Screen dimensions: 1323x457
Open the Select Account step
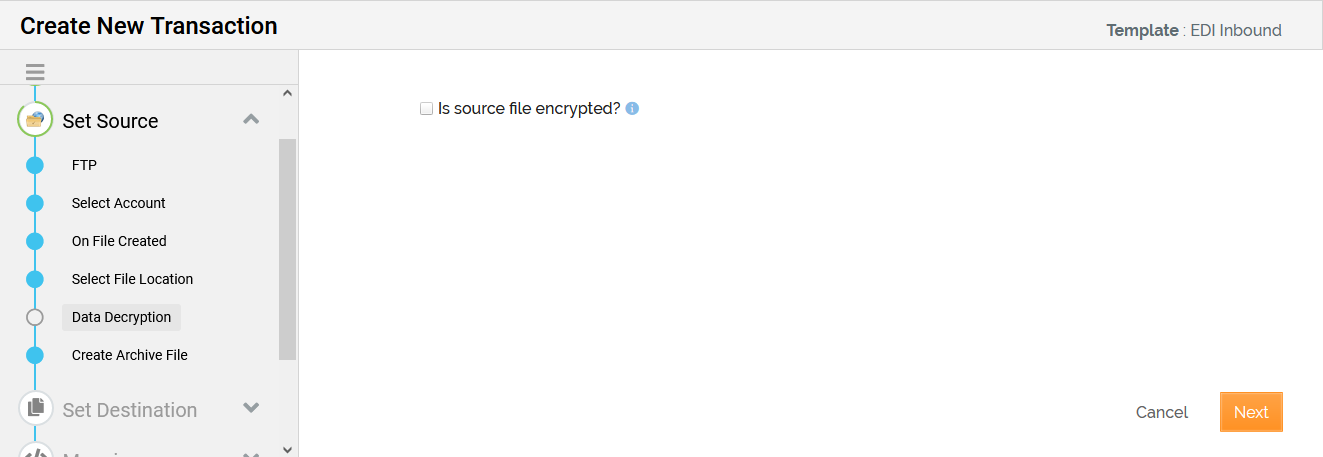[x=118, y=203]
